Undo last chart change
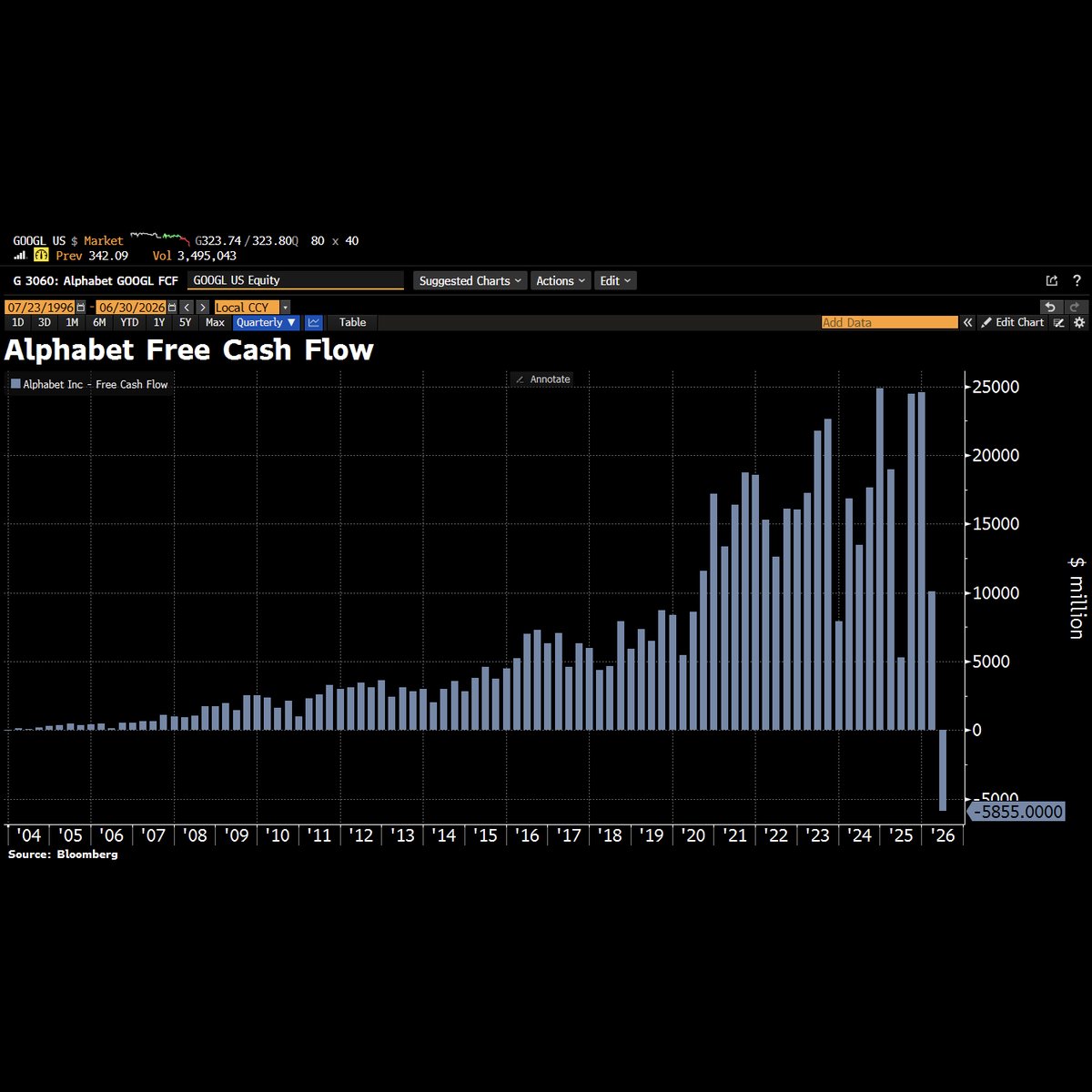 coord(1051,308)
